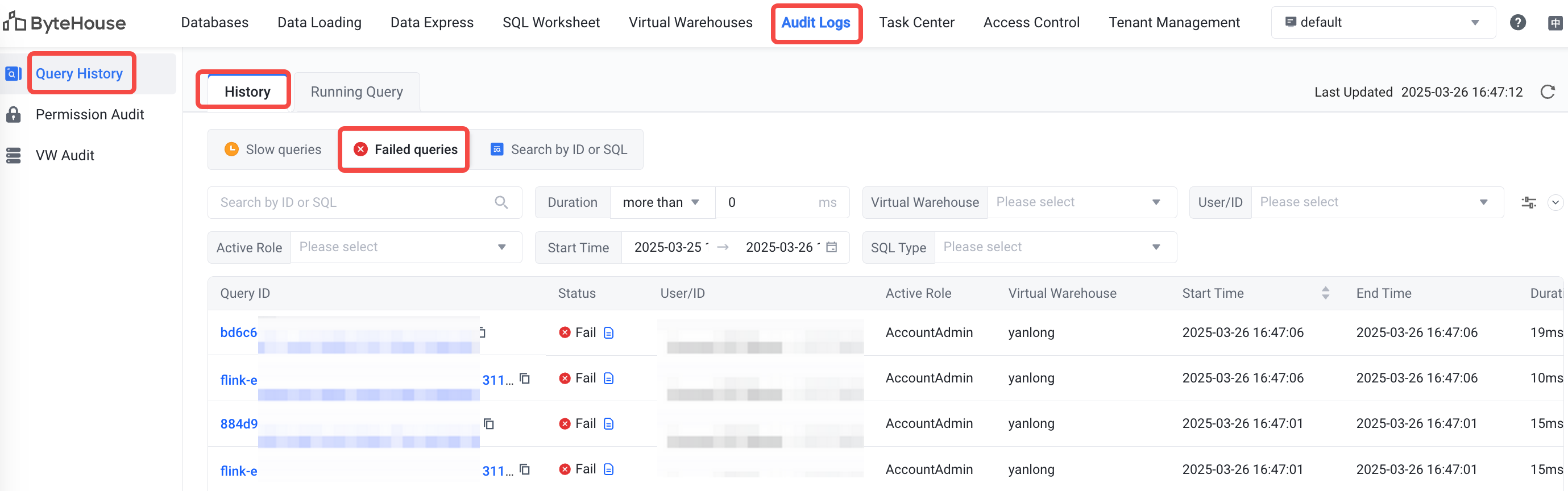Expand the SQL Type dropdown
Viewport: 1568px width, 491px height.
(x=1054, y=247)
